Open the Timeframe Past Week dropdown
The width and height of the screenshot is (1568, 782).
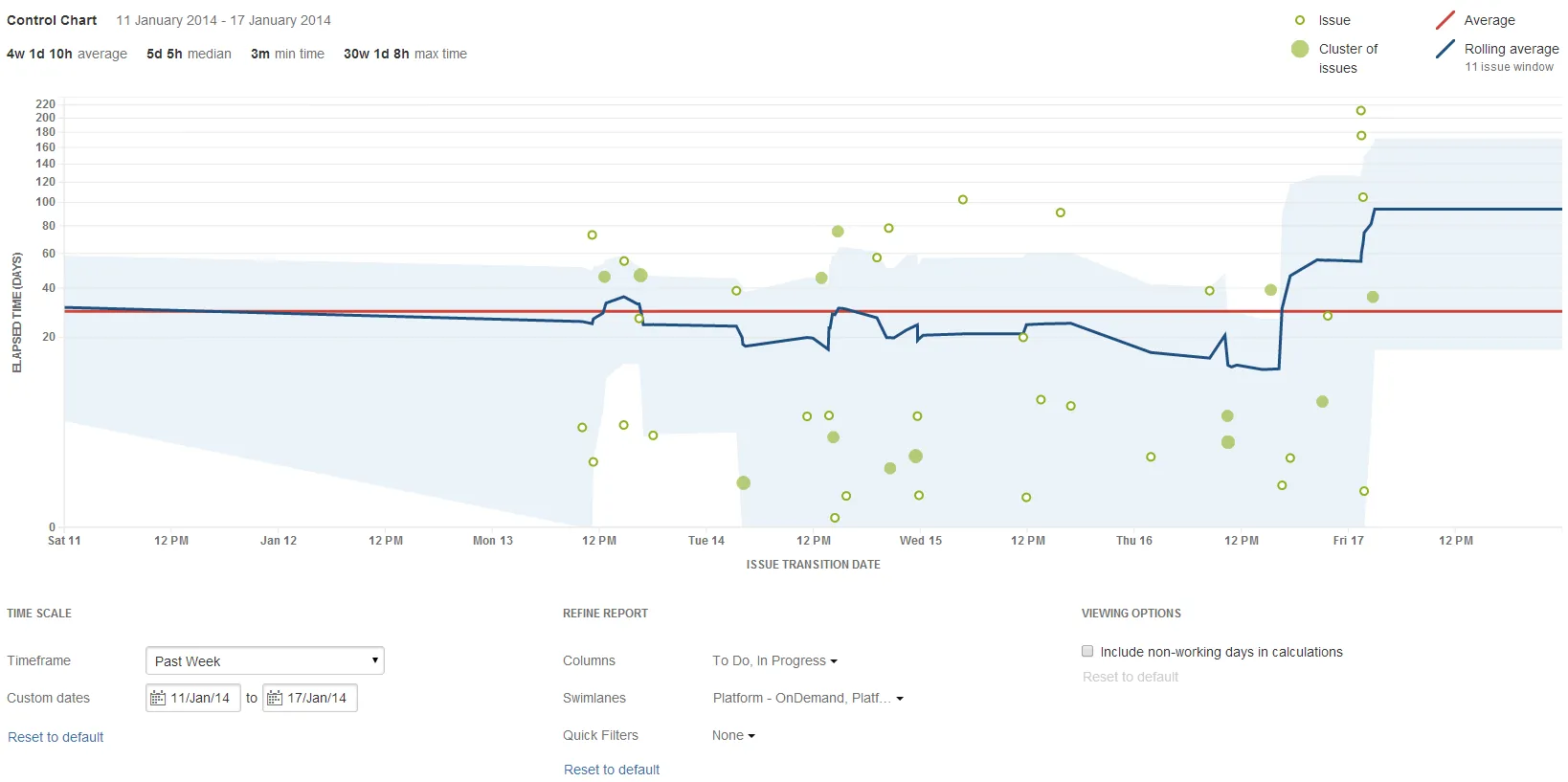[x=265, y=660]
